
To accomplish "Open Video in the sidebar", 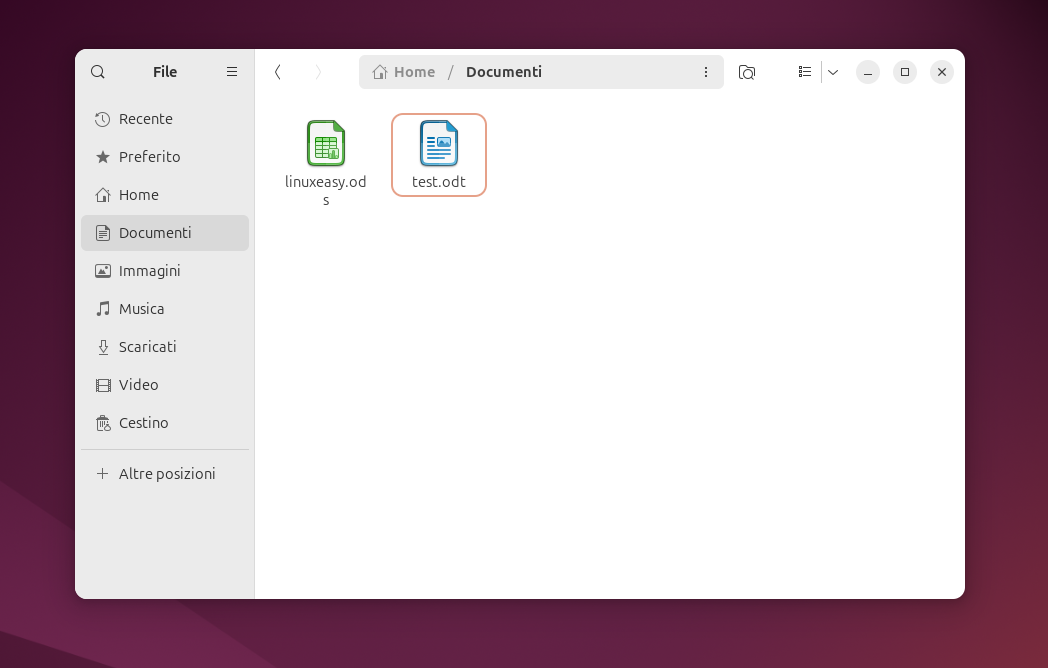I will [x=165, y=385].
